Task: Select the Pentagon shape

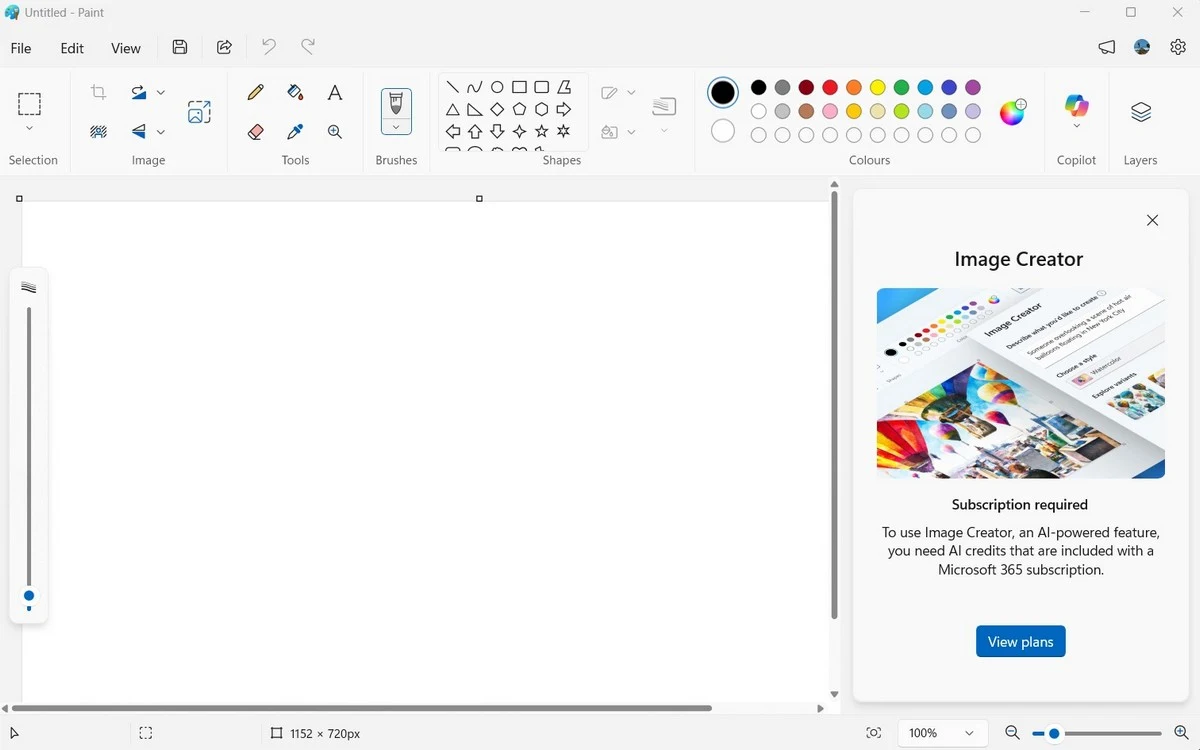Action: point(519,110)
